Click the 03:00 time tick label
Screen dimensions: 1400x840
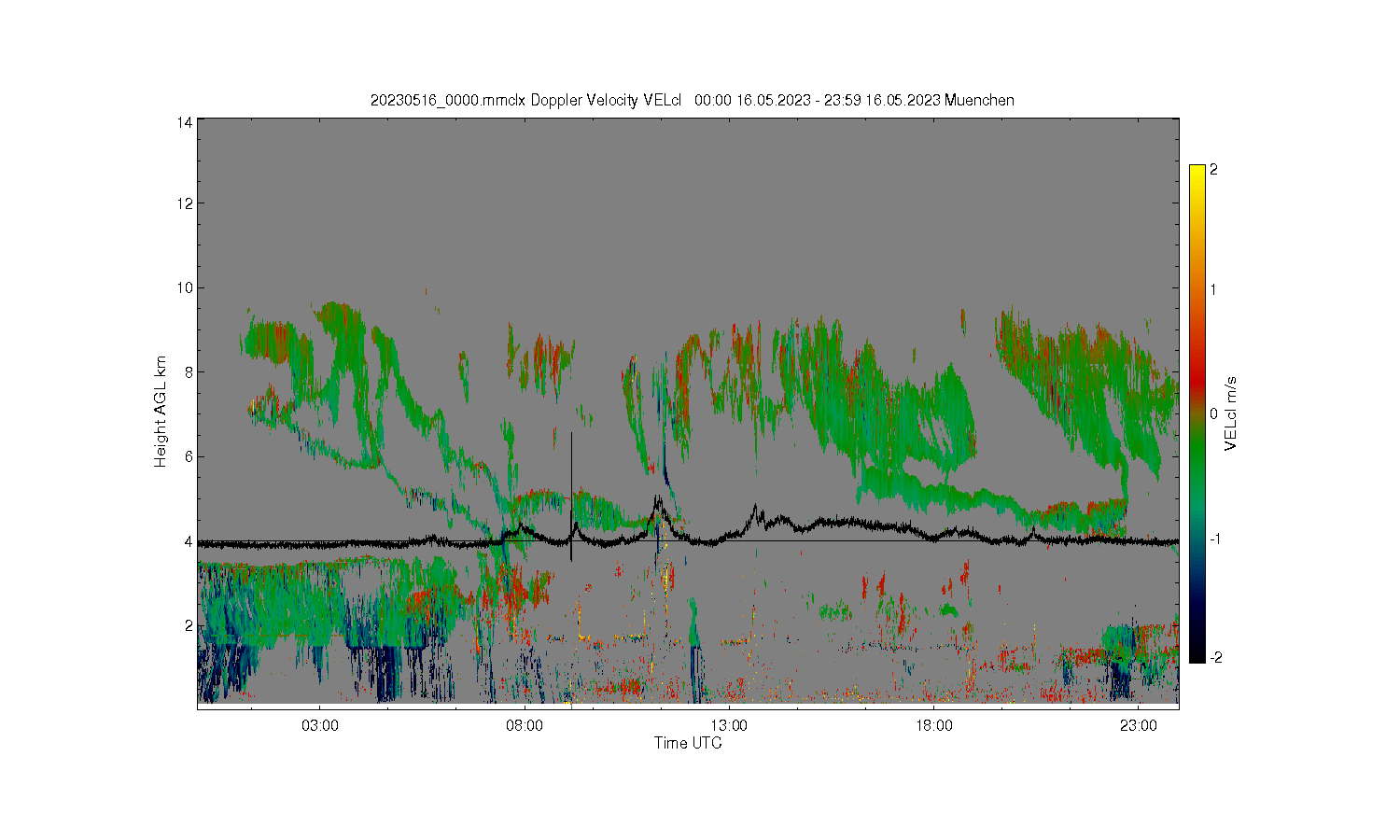319,725
